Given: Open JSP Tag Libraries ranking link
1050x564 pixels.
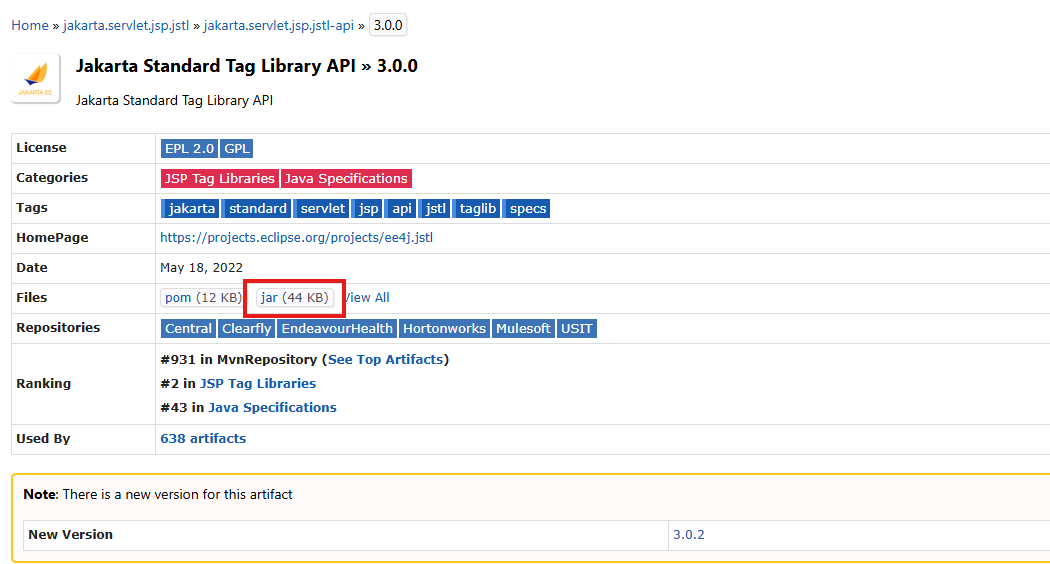Looking at the screenshot, I should [258, 384].
